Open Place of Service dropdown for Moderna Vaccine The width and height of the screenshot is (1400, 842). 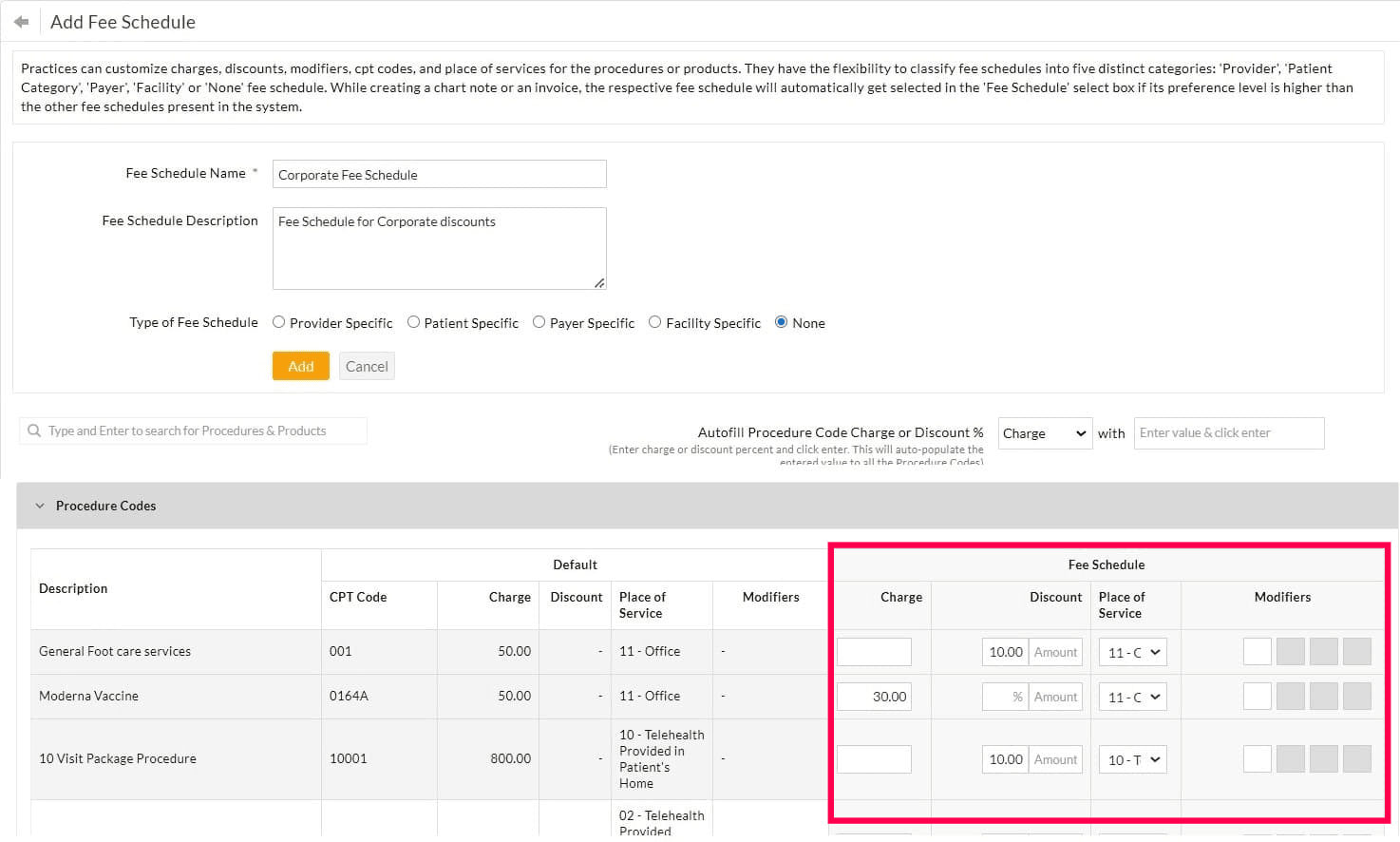tap(1132, 696)
